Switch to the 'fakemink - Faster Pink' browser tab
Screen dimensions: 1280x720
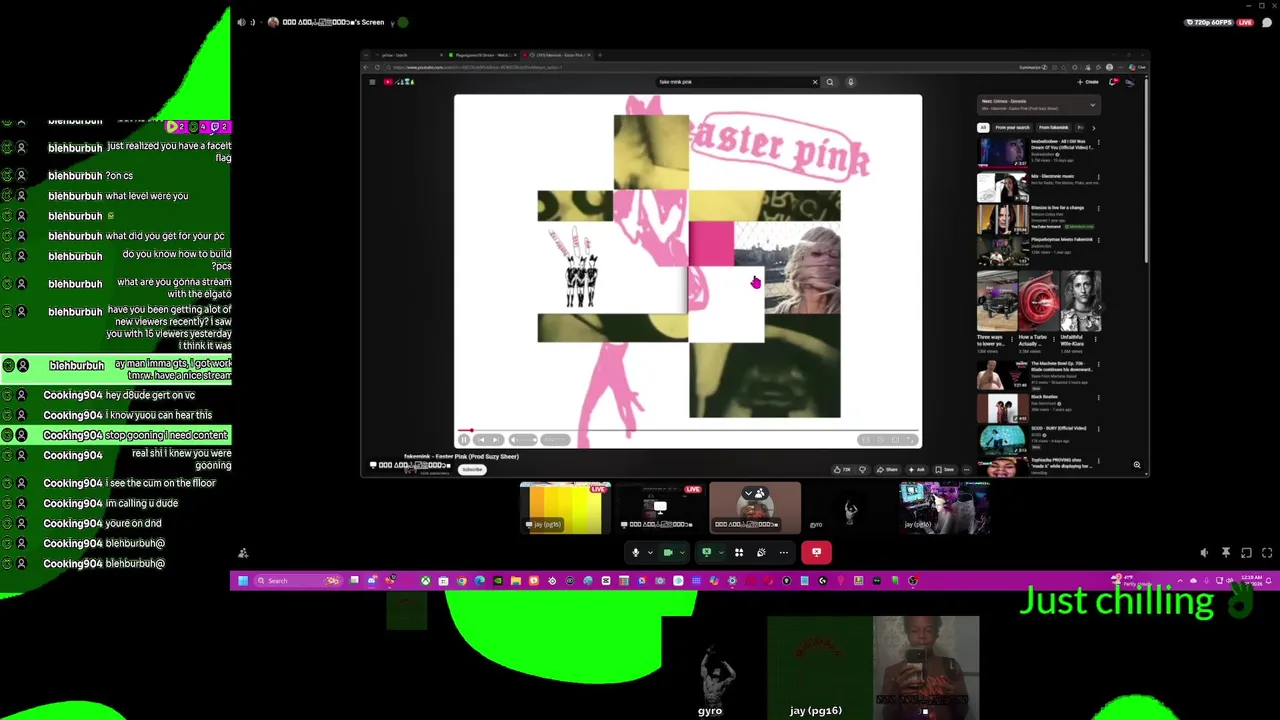pos(555,55)
